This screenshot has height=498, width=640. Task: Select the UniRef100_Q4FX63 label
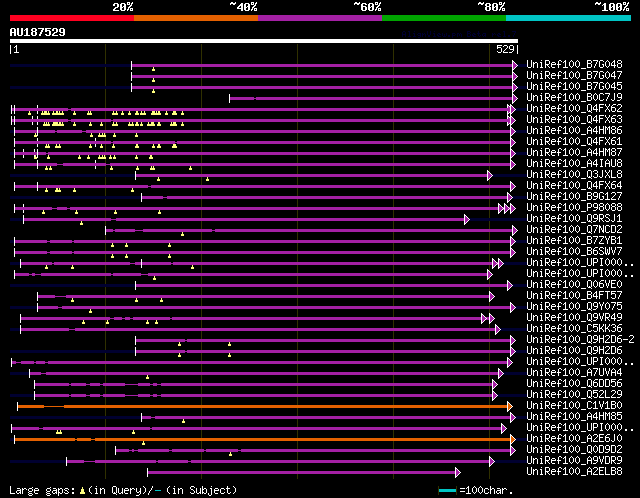coord(574,120)
